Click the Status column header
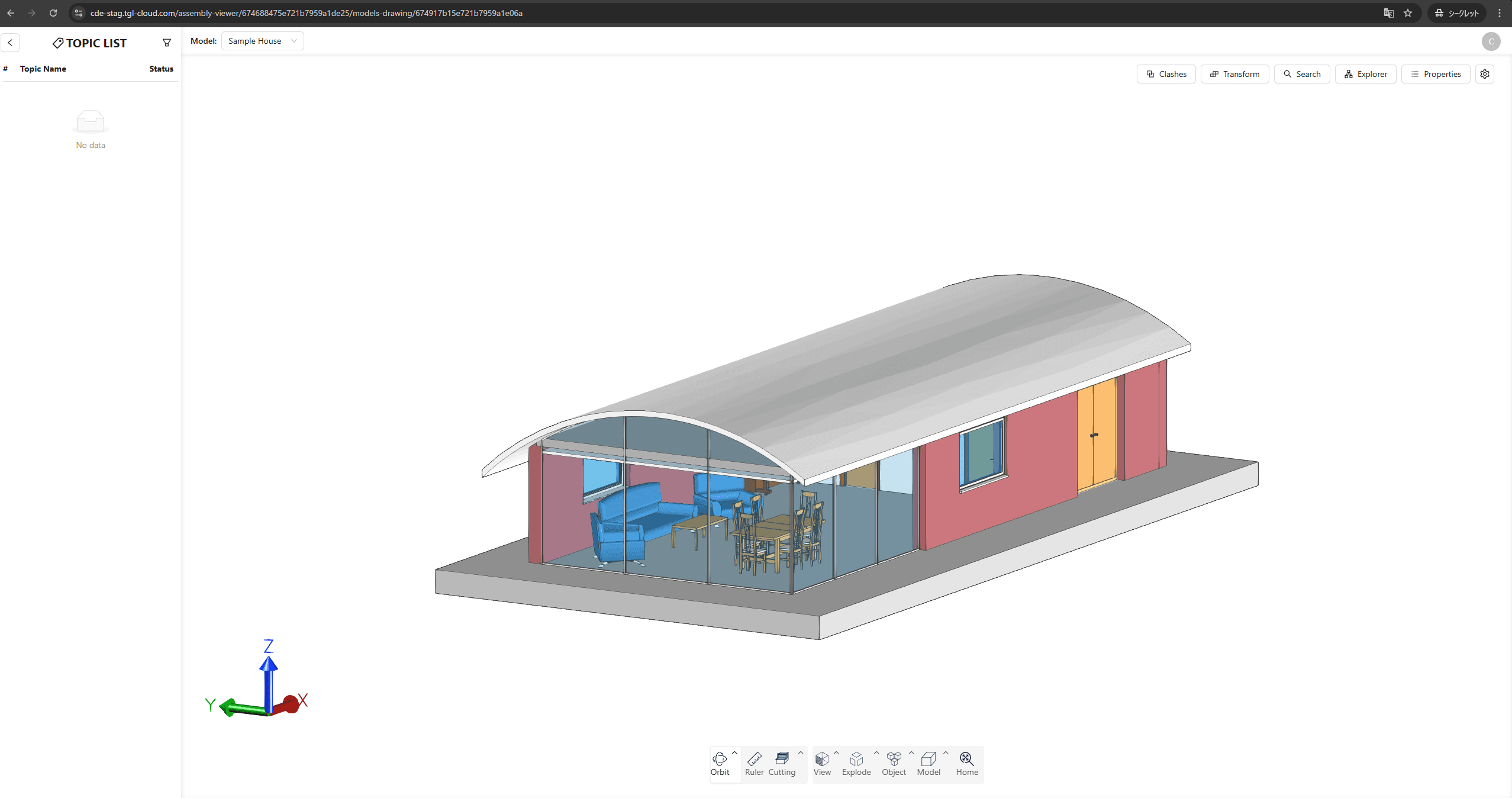 click(x=161, y=69)
